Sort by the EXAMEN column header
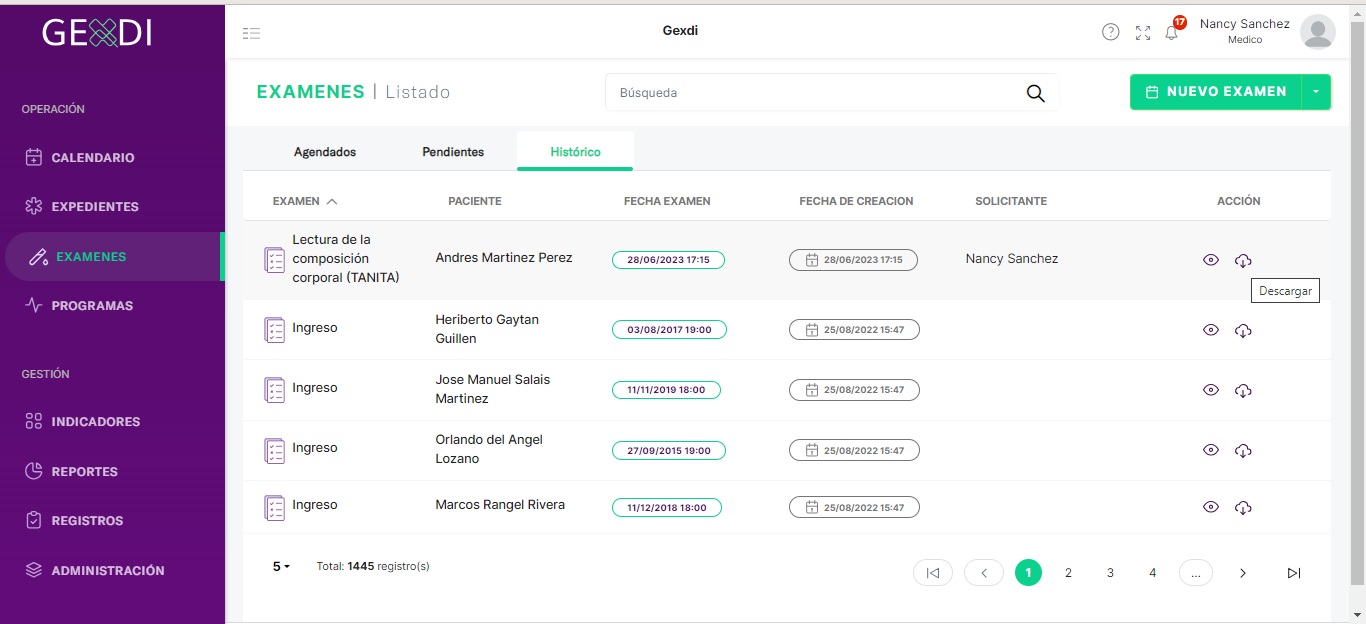The image size is (1366, 624). (x=305, y=201)
